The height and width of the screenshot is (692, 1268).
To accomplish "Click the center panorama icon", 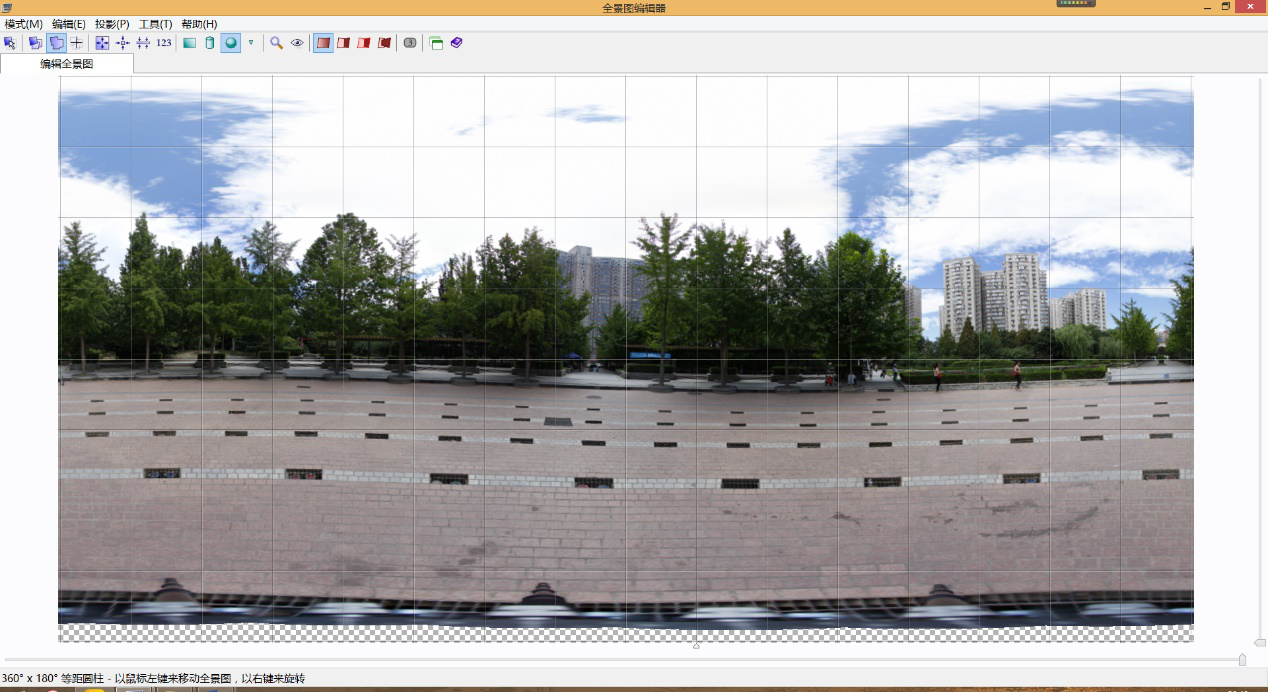I will tap(123, 43).
